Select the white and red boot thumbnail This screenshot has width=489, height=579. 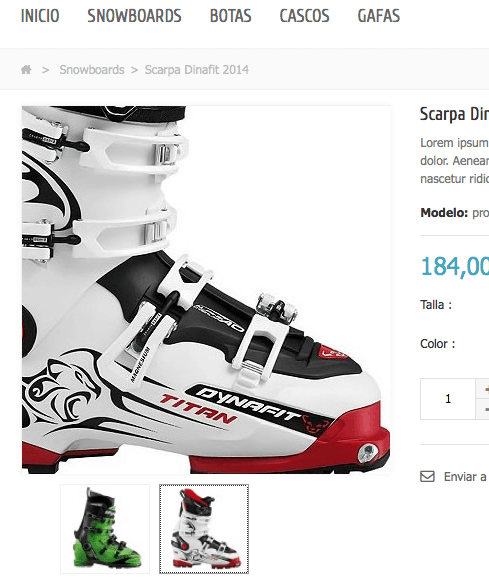tap(204, 529)
